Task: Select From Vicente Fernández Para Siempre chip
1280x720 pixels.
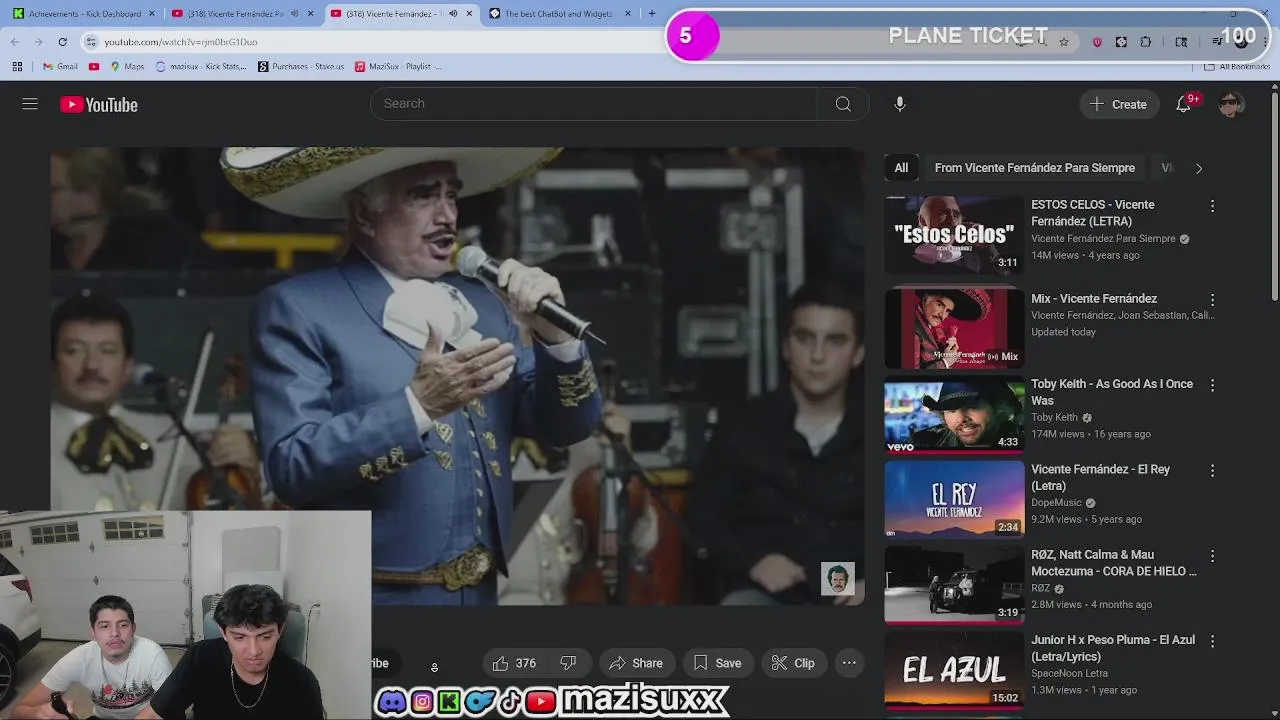Action: [1035, 168]
